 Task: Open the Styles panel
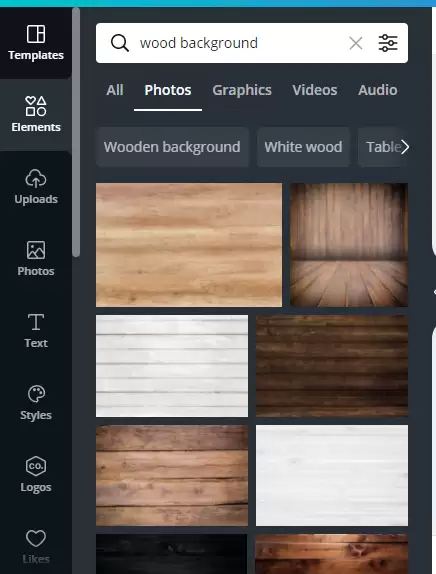[x=36, y=403]
